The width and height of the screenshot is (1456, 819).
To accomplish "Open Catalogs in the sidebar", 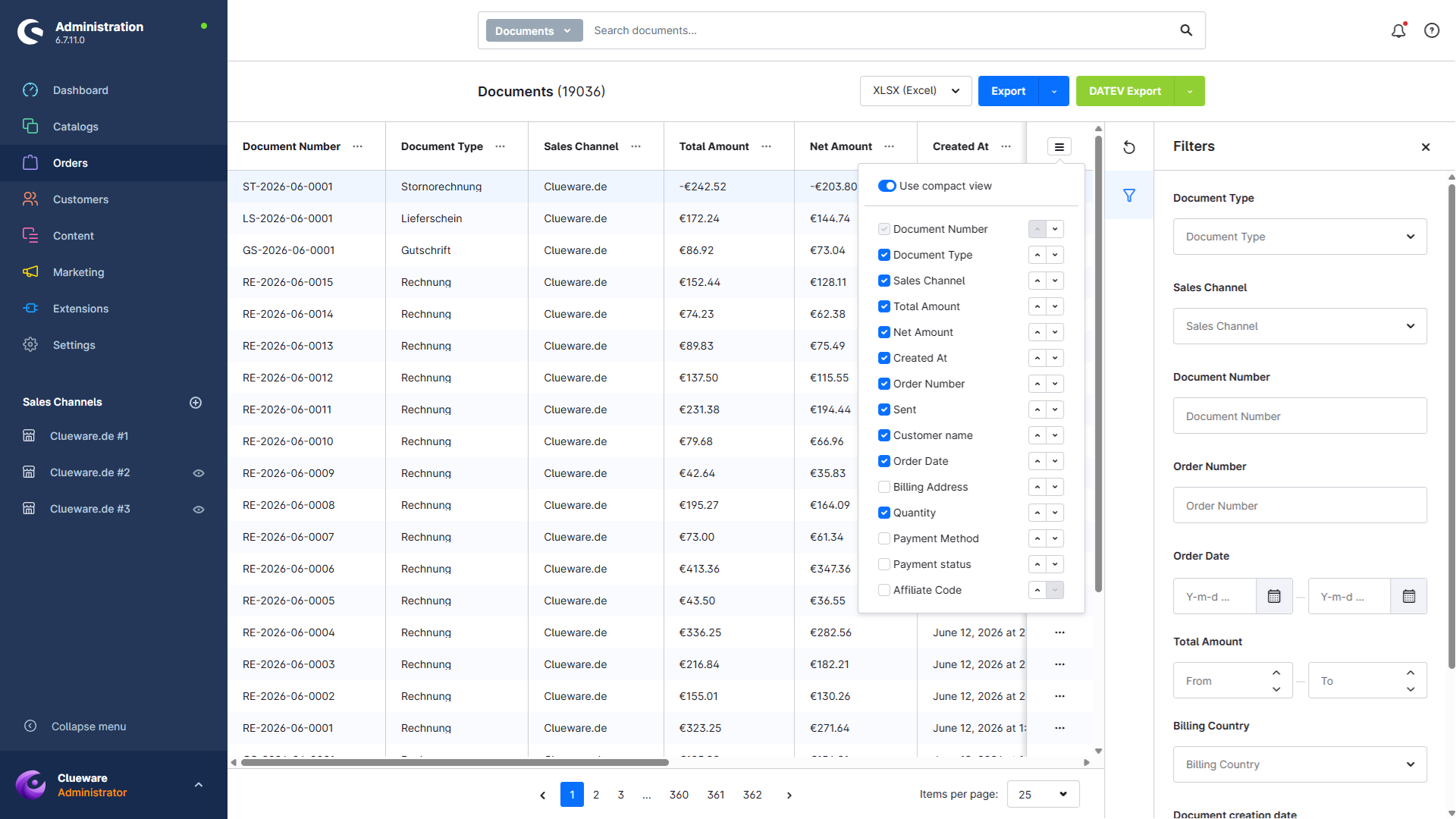I will point(114,127).
